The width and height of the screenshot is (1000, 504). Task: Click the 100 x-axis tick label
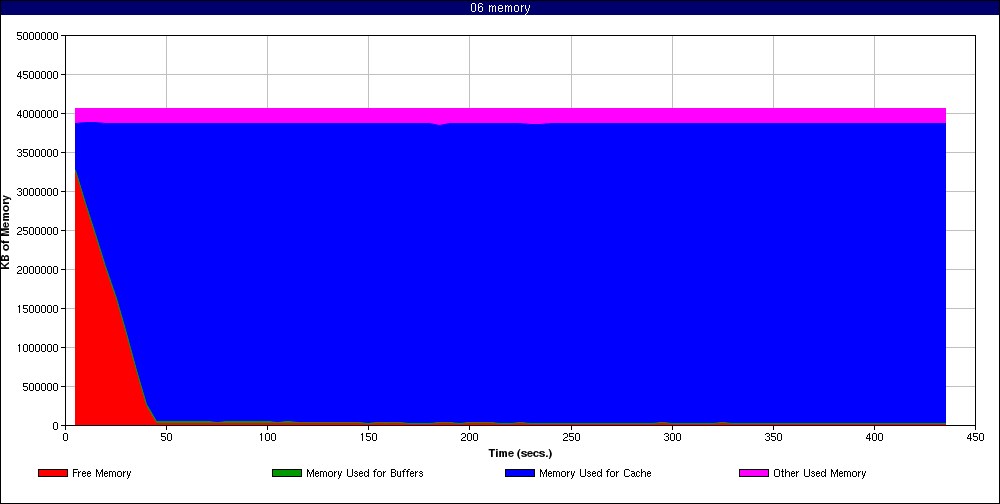tap(267, 437)
